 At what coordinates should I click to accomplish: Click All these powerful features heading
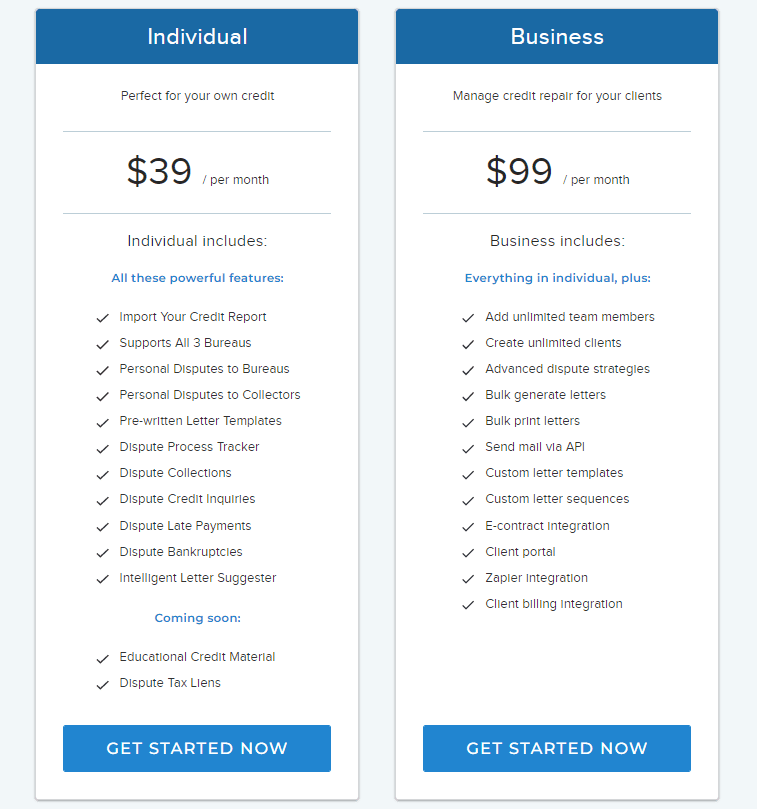(198, 278)
